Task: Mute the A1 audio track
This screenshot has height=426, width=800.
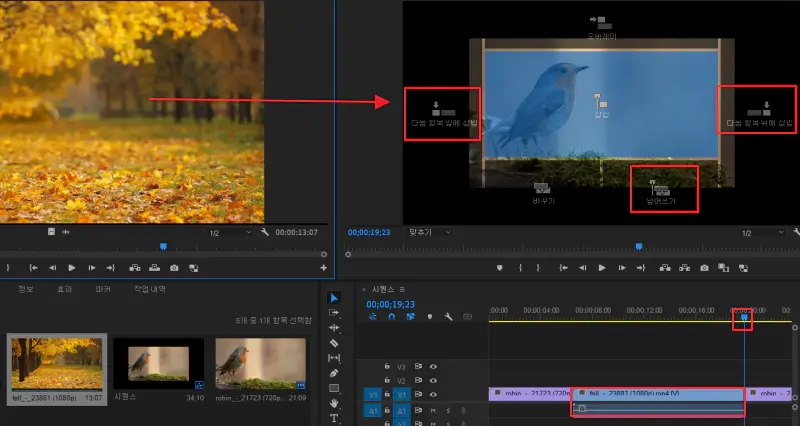Action: (x=433, y=410)
